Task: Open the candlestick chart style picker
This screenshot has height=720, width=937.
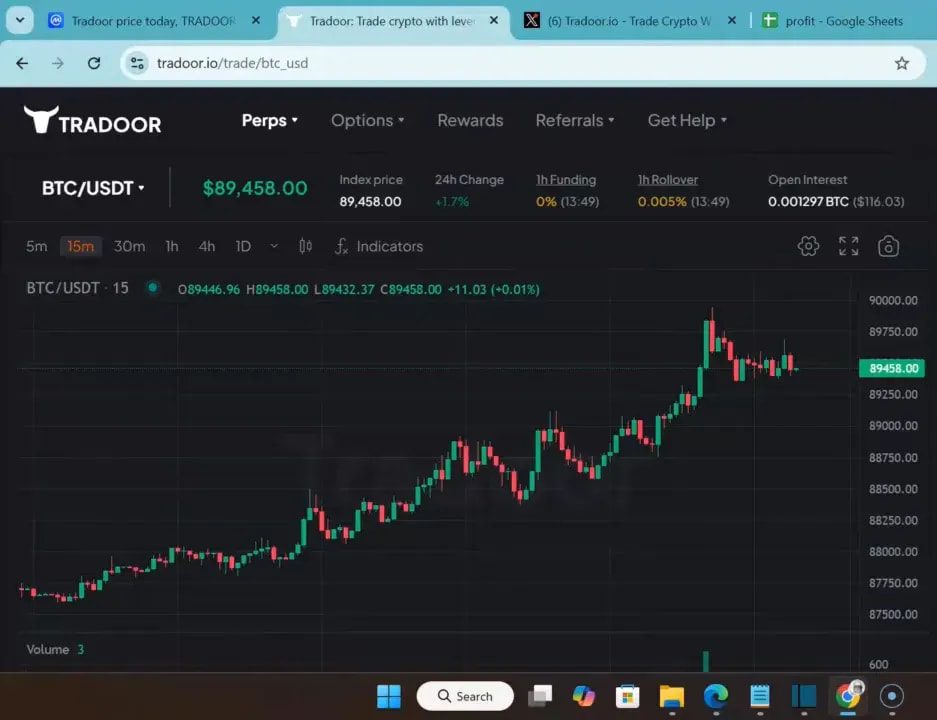Action: [305, 245]
